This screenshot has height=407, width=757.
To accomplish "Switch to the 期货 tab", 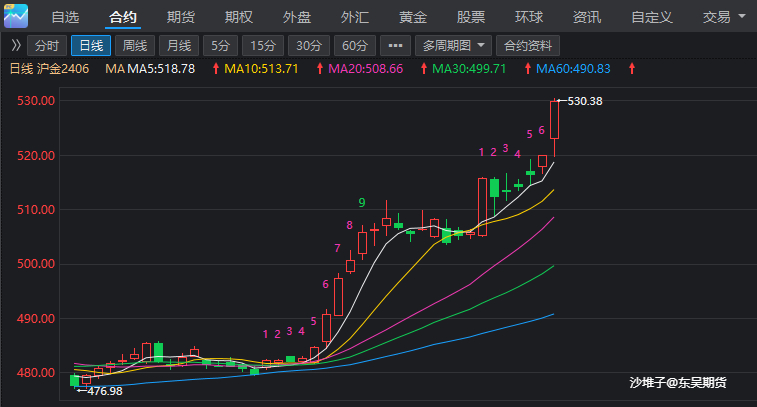I will (181, 17).
